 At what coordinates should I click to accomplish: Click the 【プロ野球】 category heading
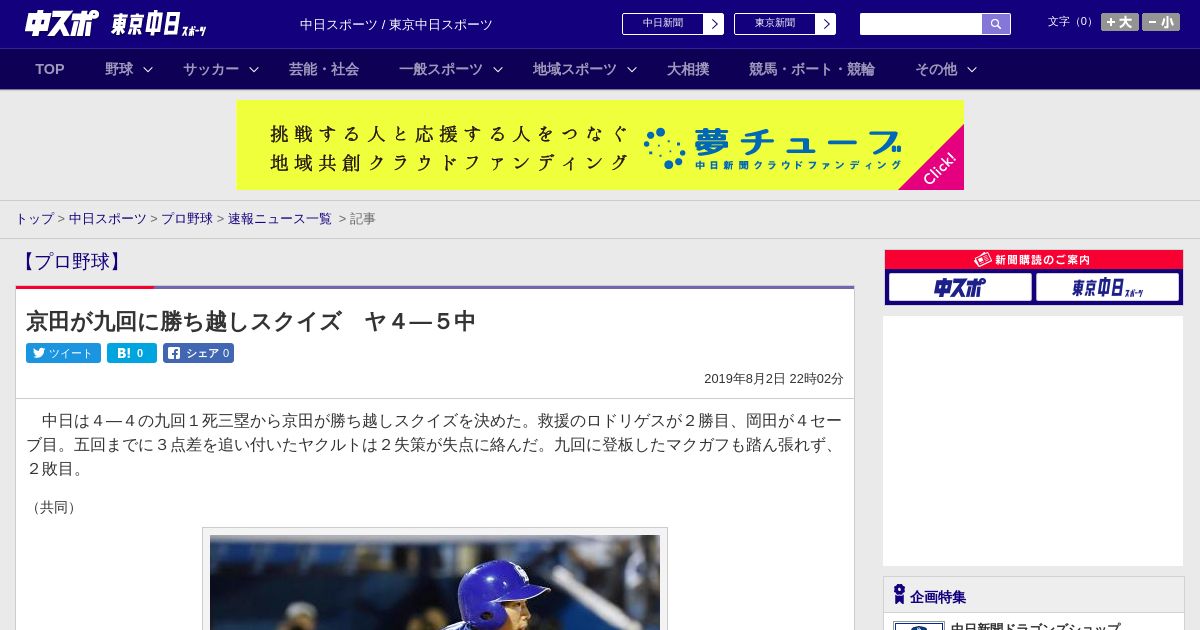click(71, 262)
